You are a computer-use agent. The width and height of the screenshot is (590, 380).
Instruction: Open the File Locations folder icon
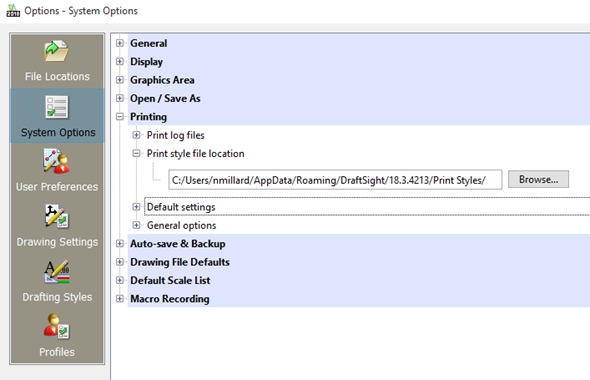click(56, 51)
